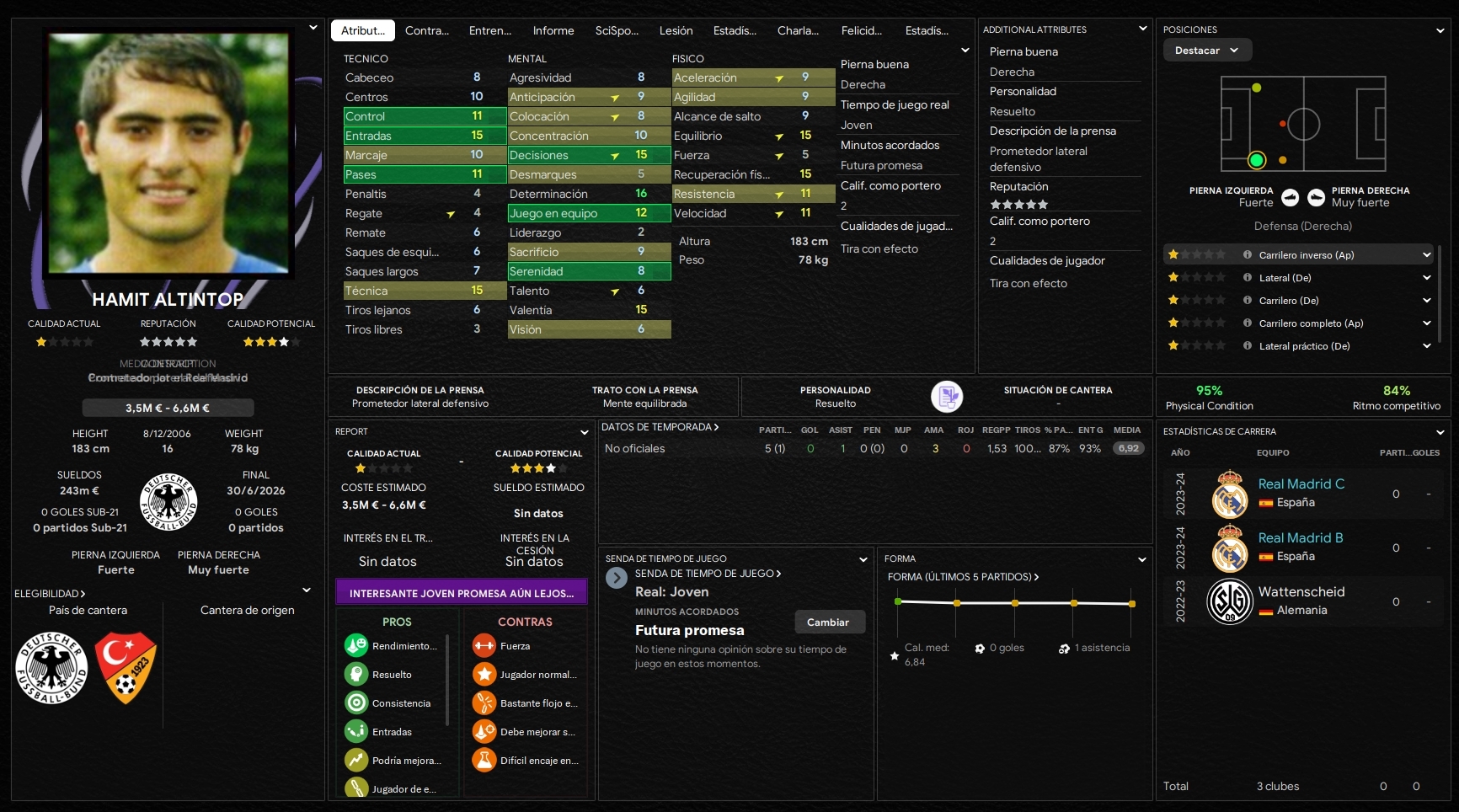Click the personality report icon beside Resuelto
Screen dimensions: 1459x812
pyautogui.click(x=947, y=396)
